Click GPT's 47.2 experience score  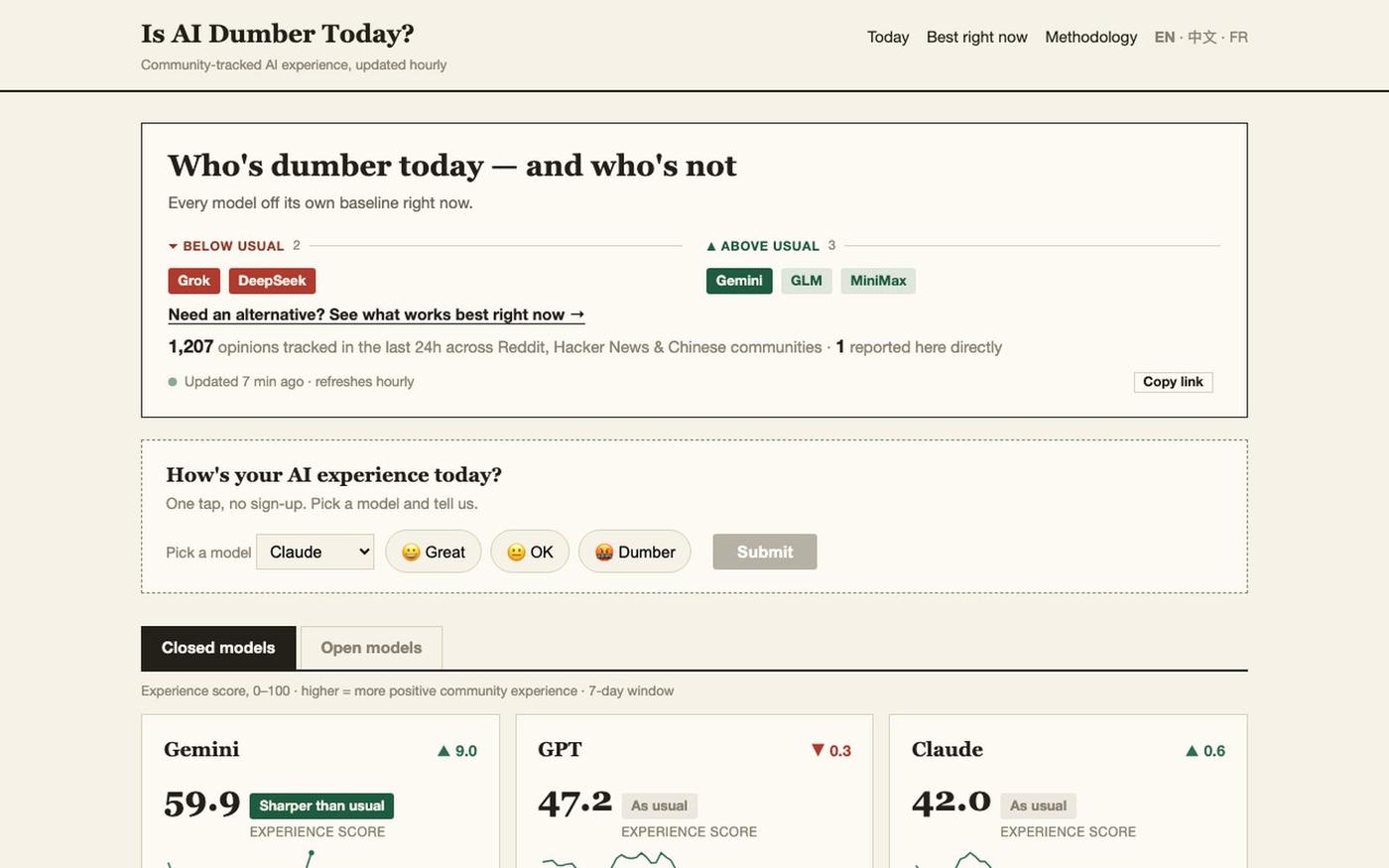pos(575,803)
